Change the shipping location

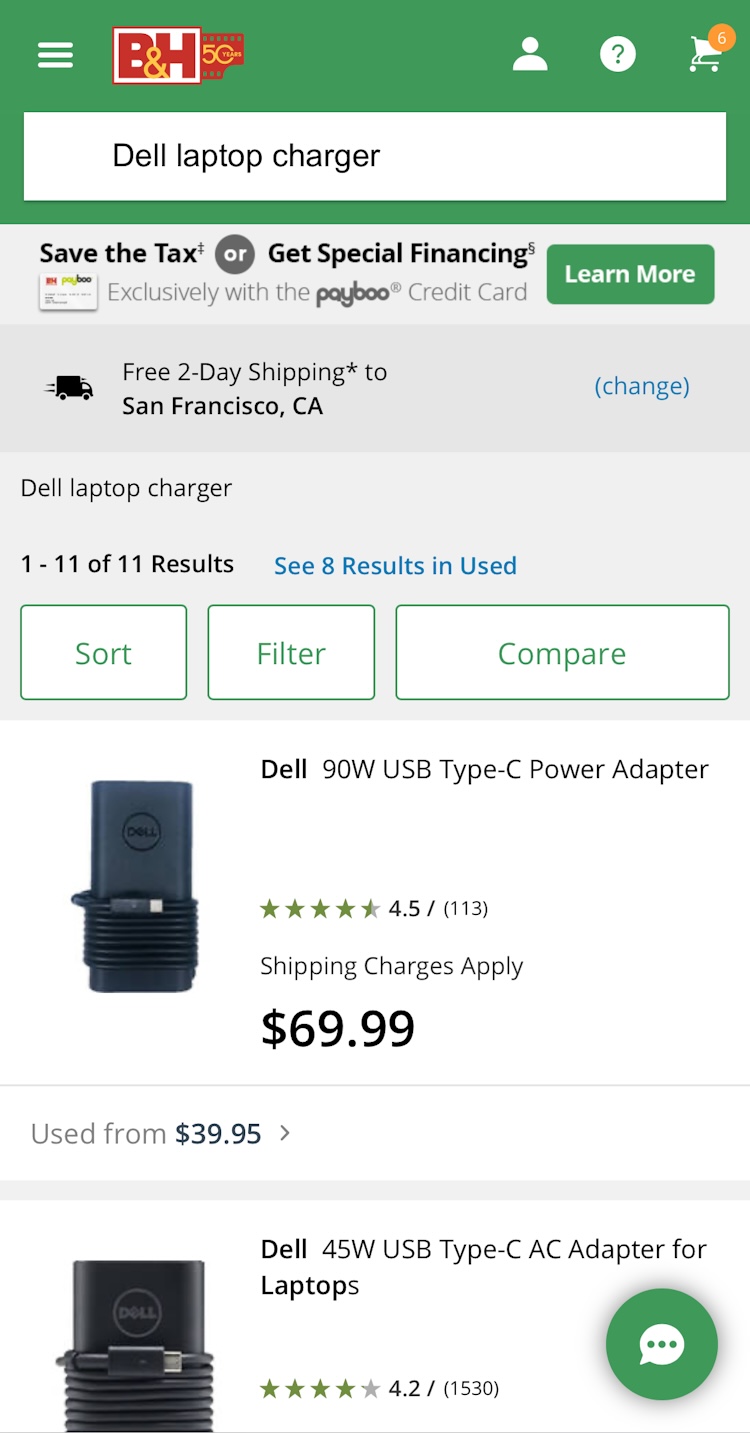point(642,386)
